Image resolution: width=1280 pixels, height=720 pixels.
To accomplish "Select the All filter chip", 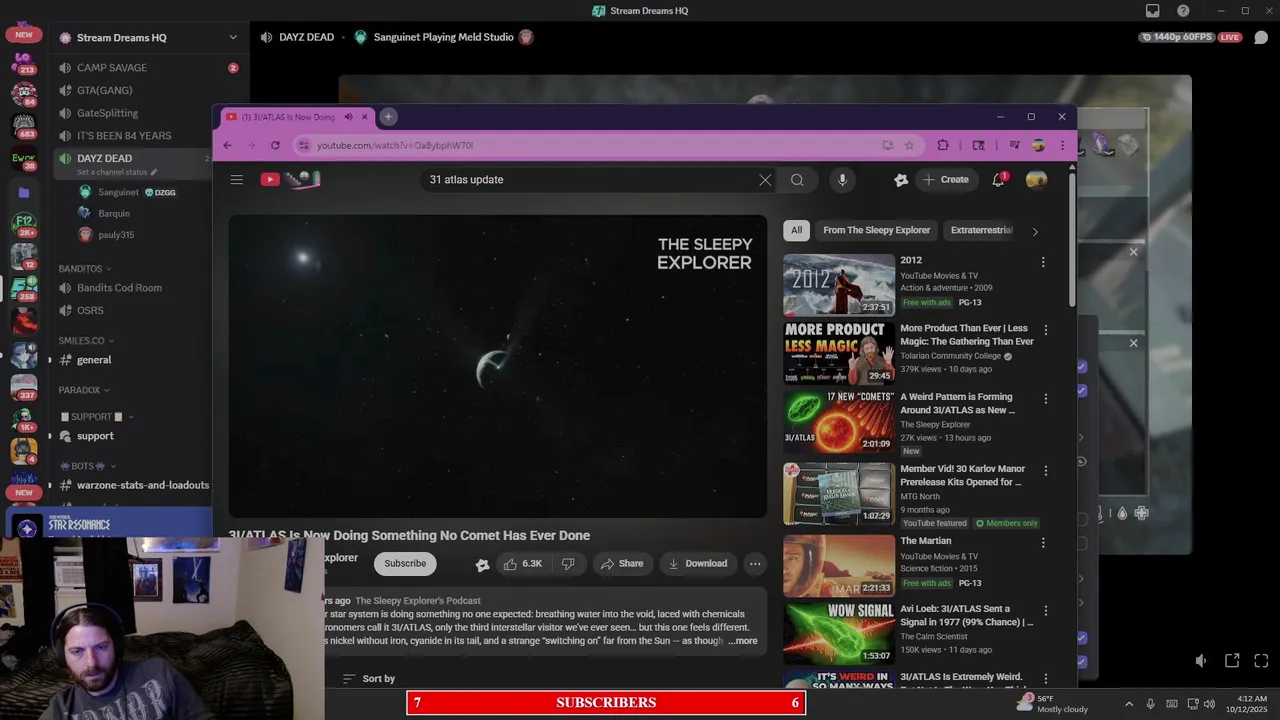I will [796, 231].
